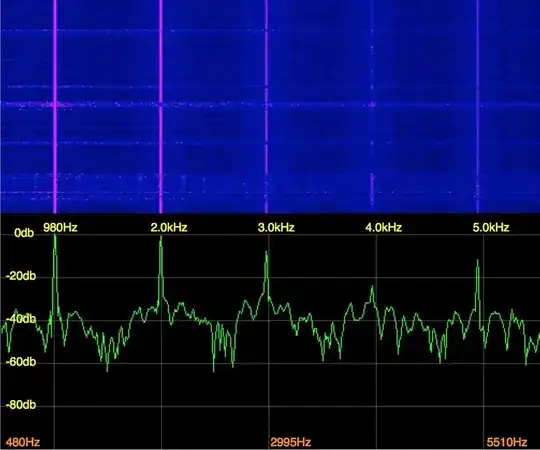
Task: Select the 4.0kHz frequency label
Action: pyautogui.click(x=384, y=228)
